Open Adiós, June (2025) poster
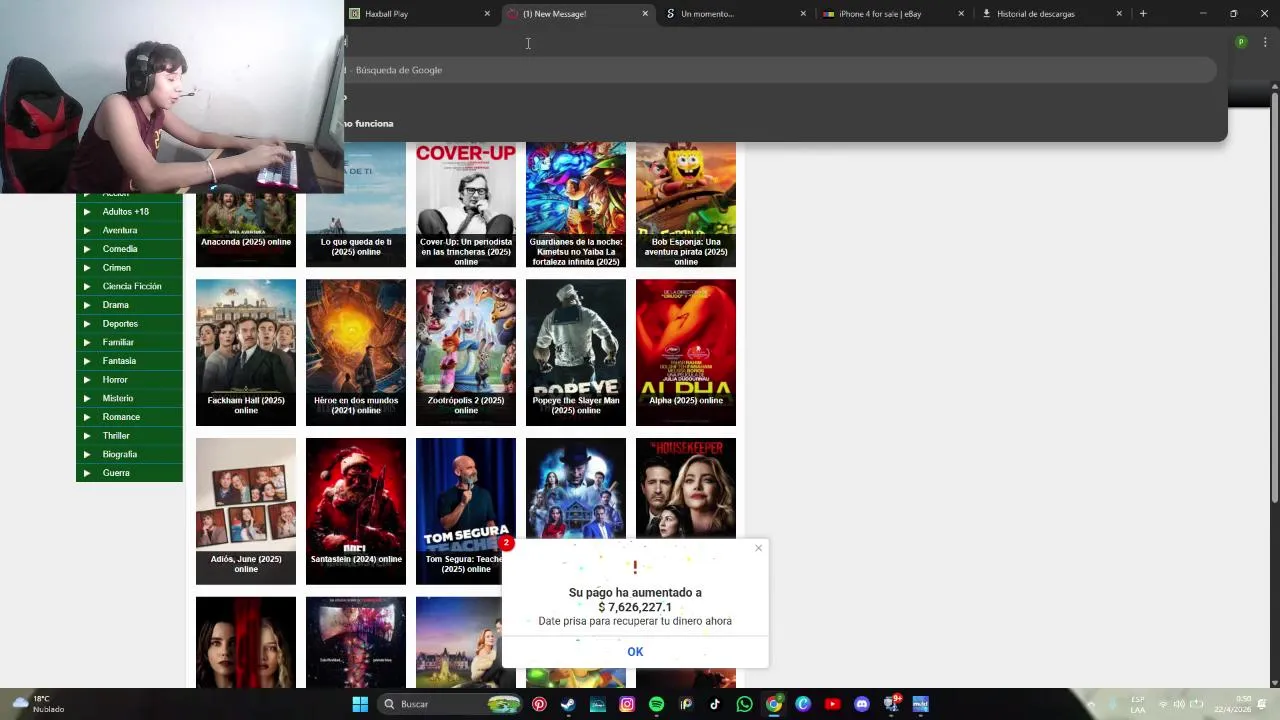This screenshot has height=720, width=1280. 246,511
